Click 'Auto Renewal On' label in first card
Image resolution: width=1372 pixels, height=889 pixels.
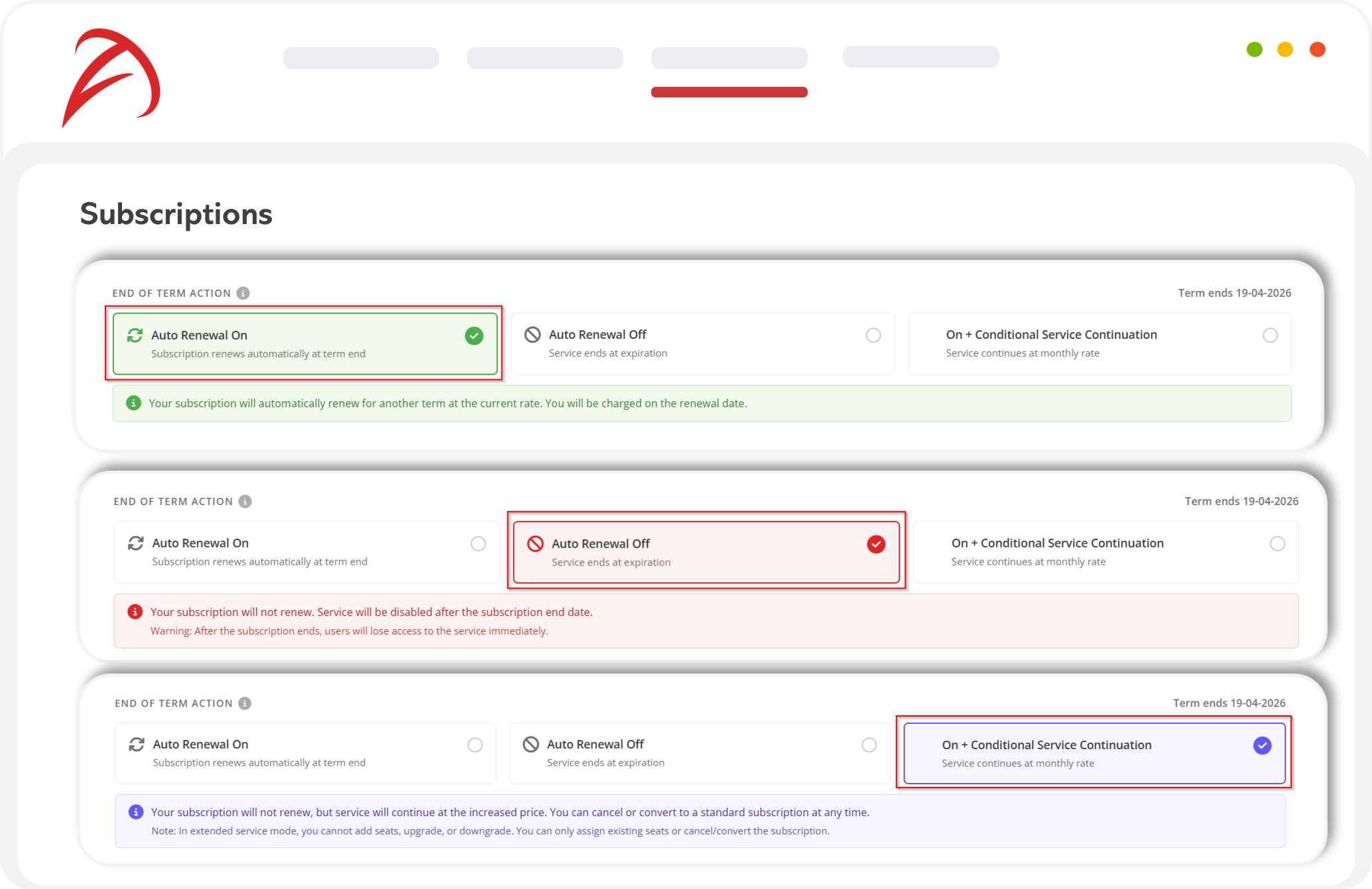point(200,335)
